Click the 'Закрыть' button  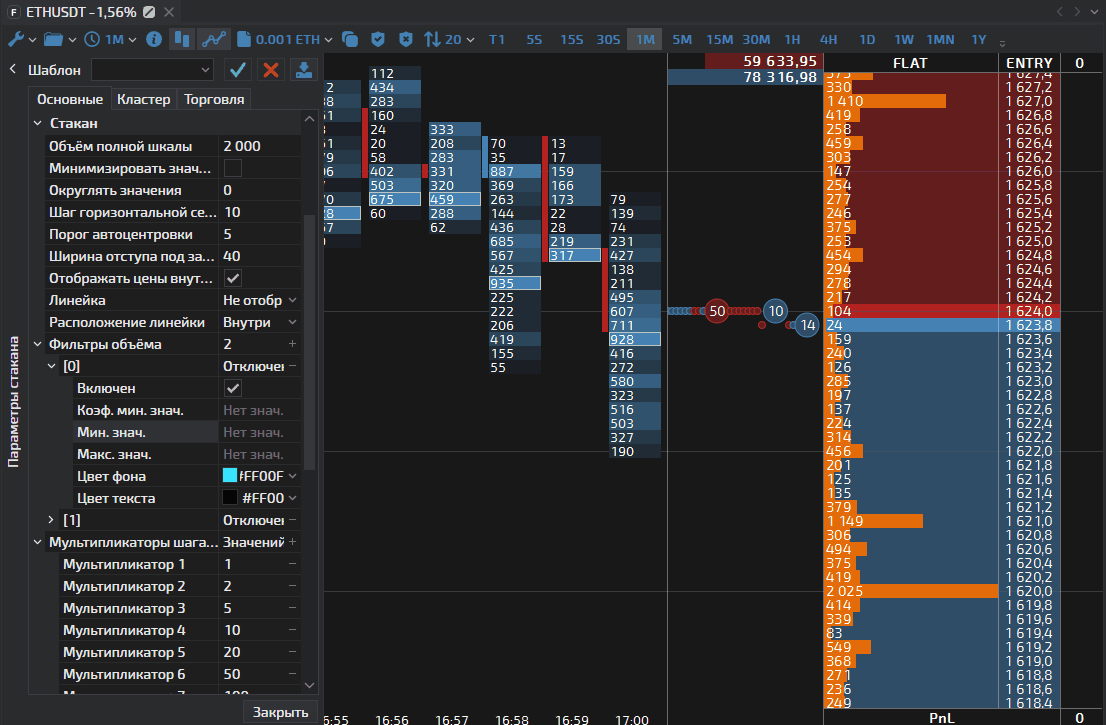[280, 712]
